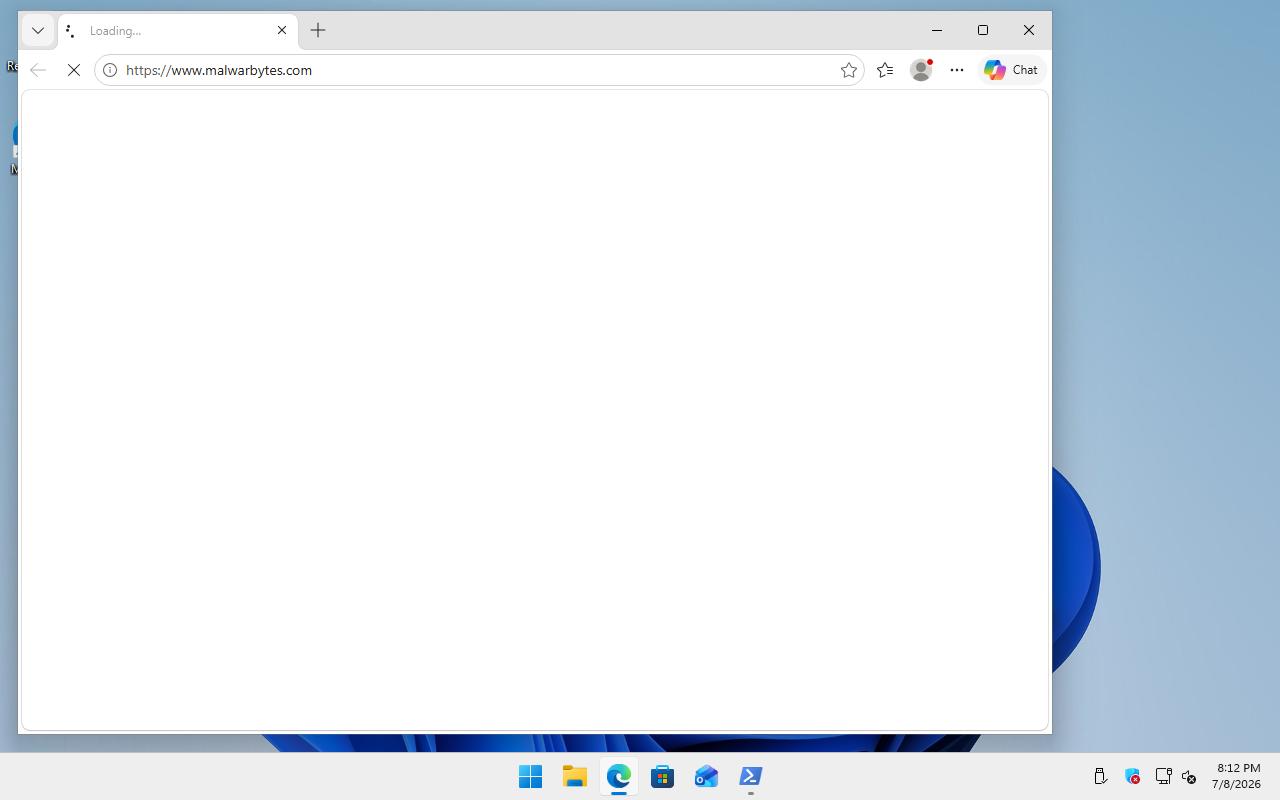The height and width of the screenshot is (800, 1280).
Task: Click the USB device tray icon
Action: 1100,776
